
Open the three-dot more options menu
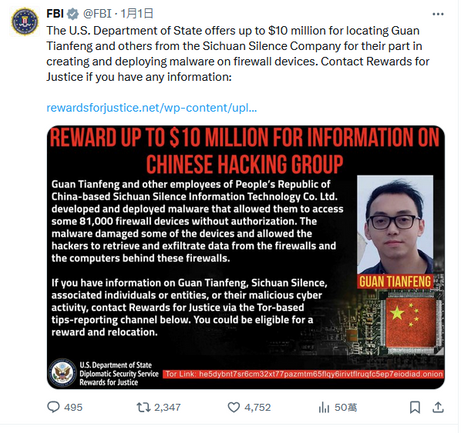click(x=438, y=14)
